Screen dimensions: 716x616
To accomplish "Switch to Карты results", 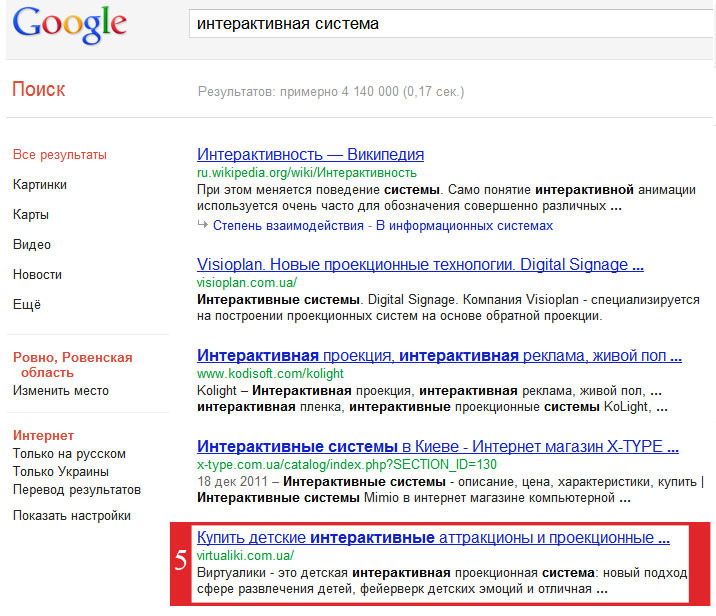I will [x=31, y=215].
